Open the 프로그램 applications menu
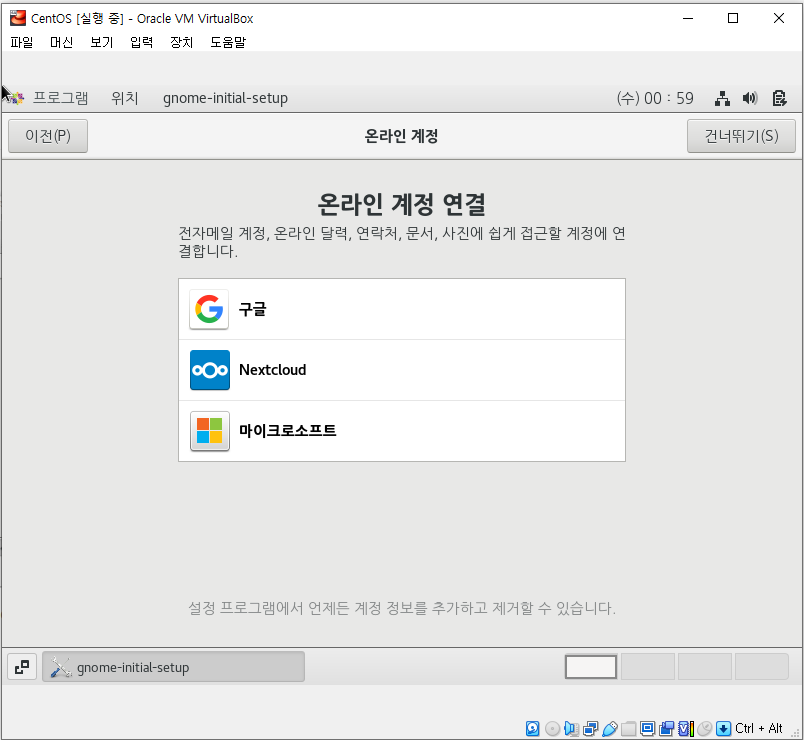 pos(61,98)
